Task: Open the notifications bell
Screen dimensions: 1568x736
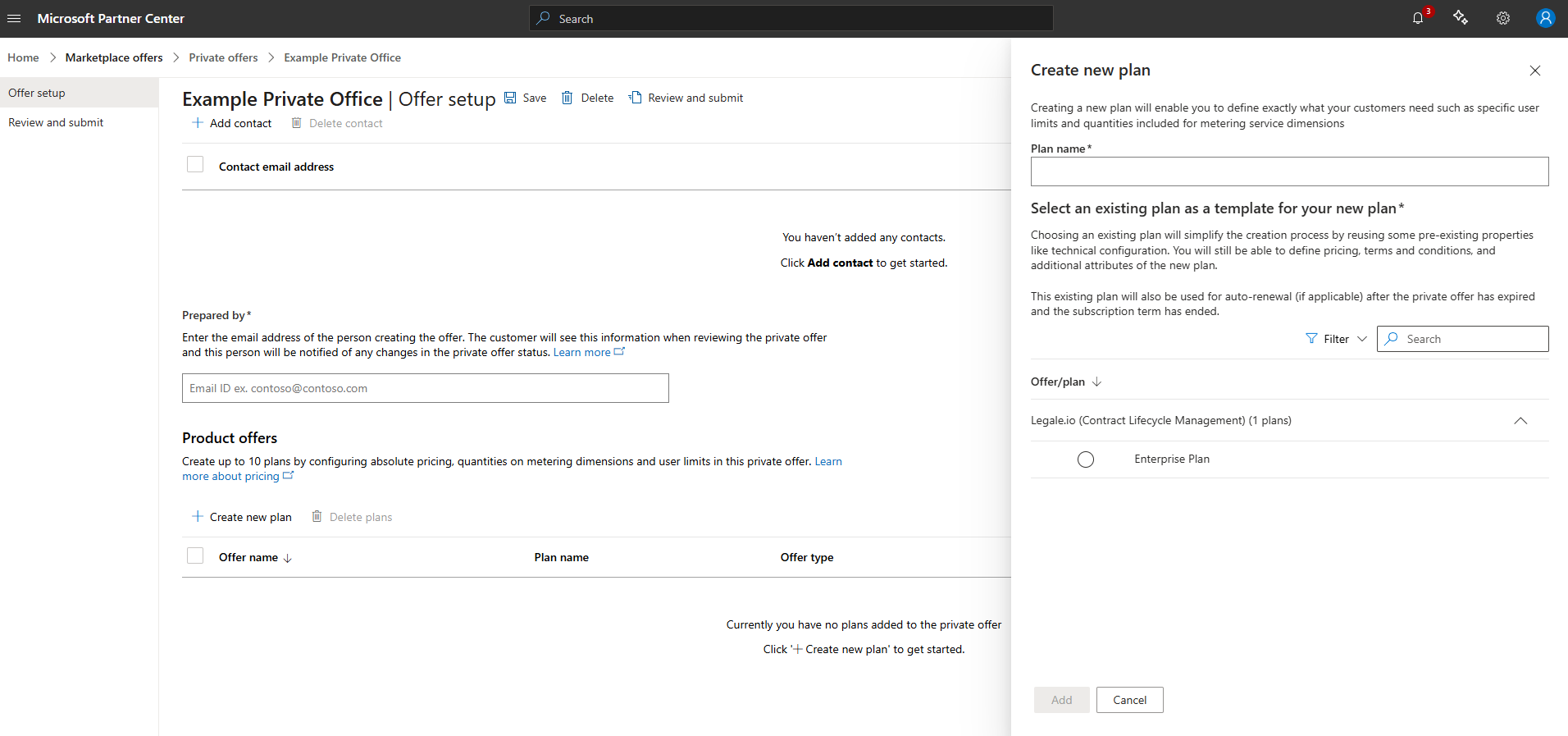Action: [1418, 18]
